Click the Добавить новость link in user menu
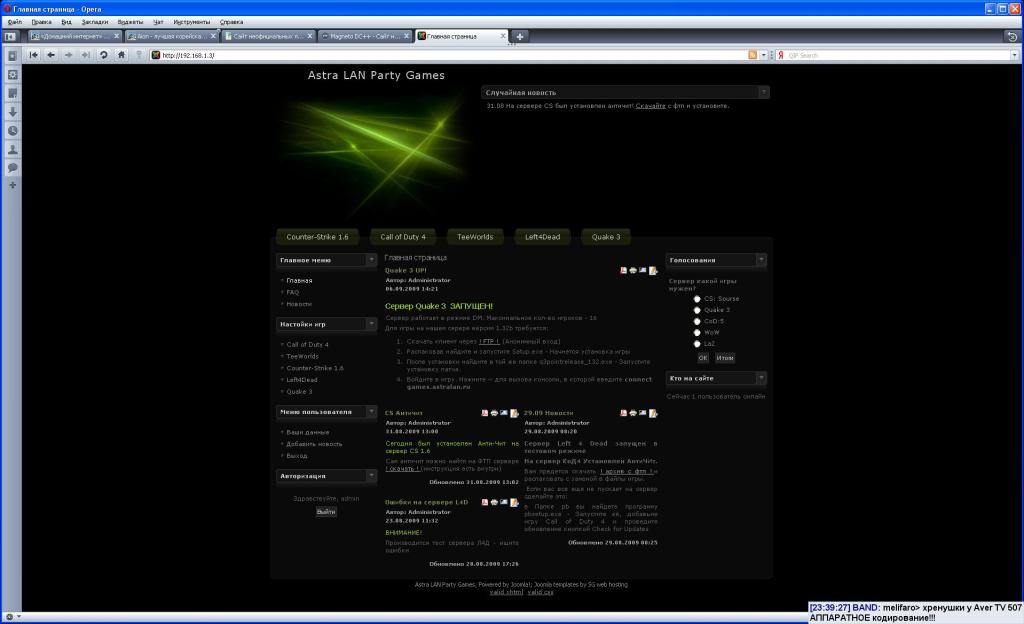The image size is (1024, 624). [x=314, y=444]
